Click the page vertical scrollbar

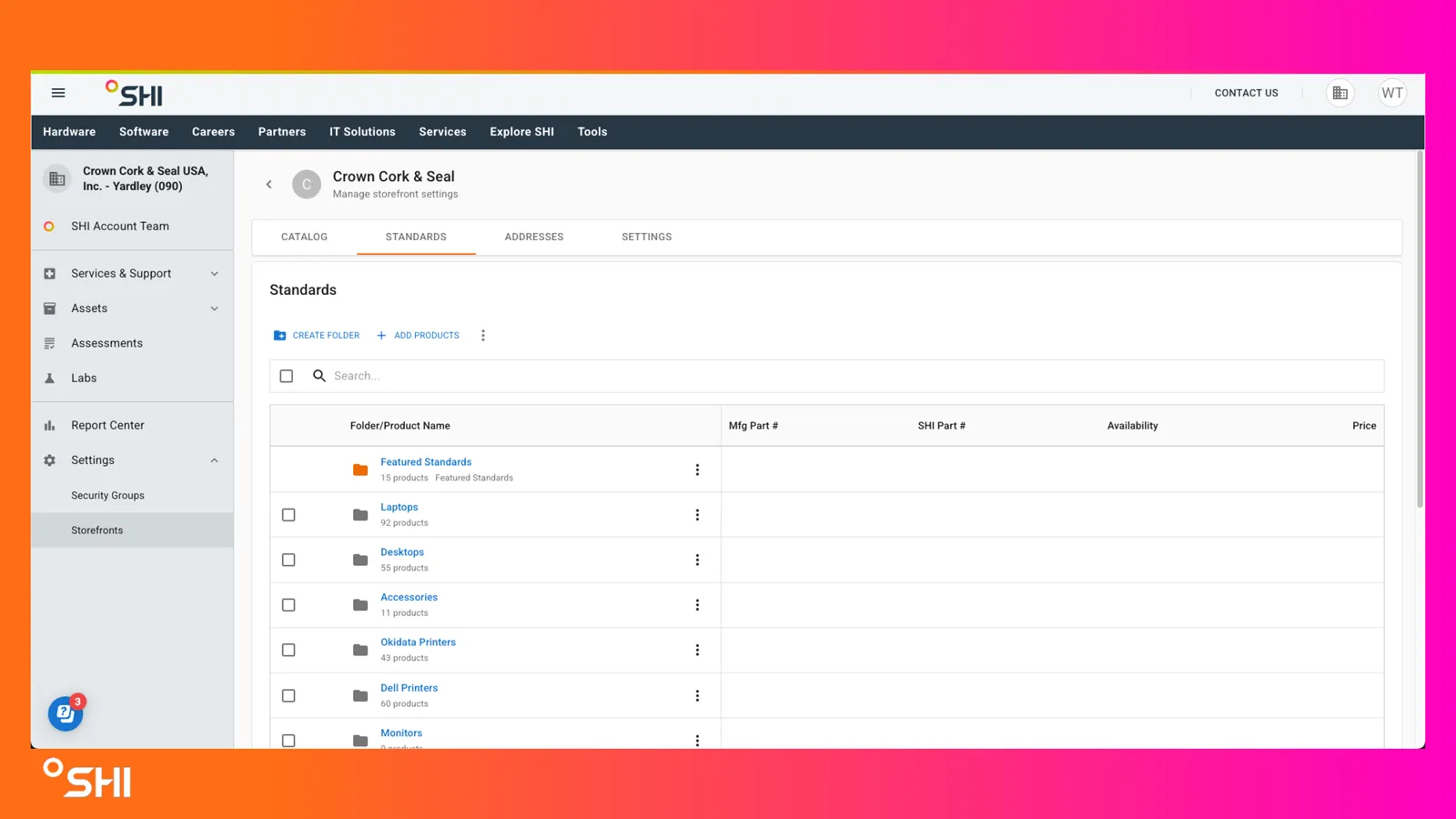tap(1420, 329)
